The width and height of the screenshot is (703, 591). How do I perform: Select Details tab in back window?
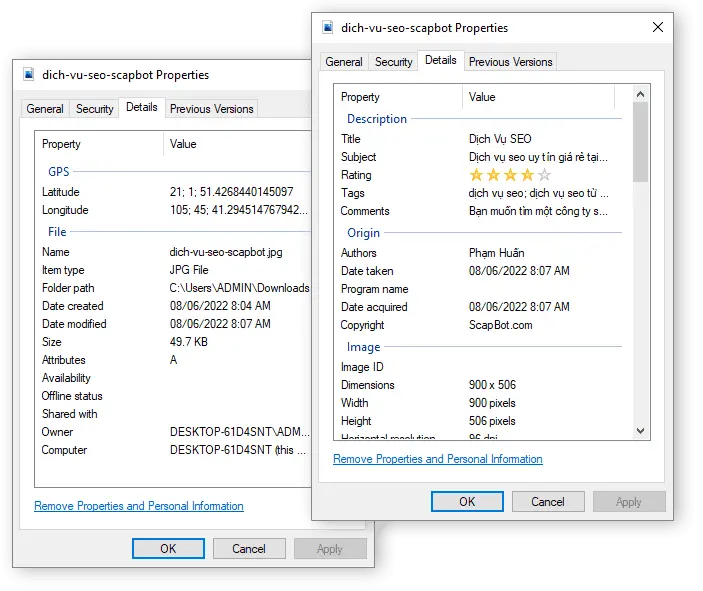(142, 107)
